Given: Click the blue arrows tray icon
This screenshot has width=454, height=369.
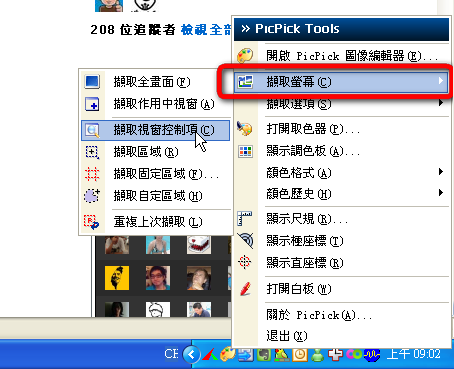Looking at the screenshot, I should point(246,354).
